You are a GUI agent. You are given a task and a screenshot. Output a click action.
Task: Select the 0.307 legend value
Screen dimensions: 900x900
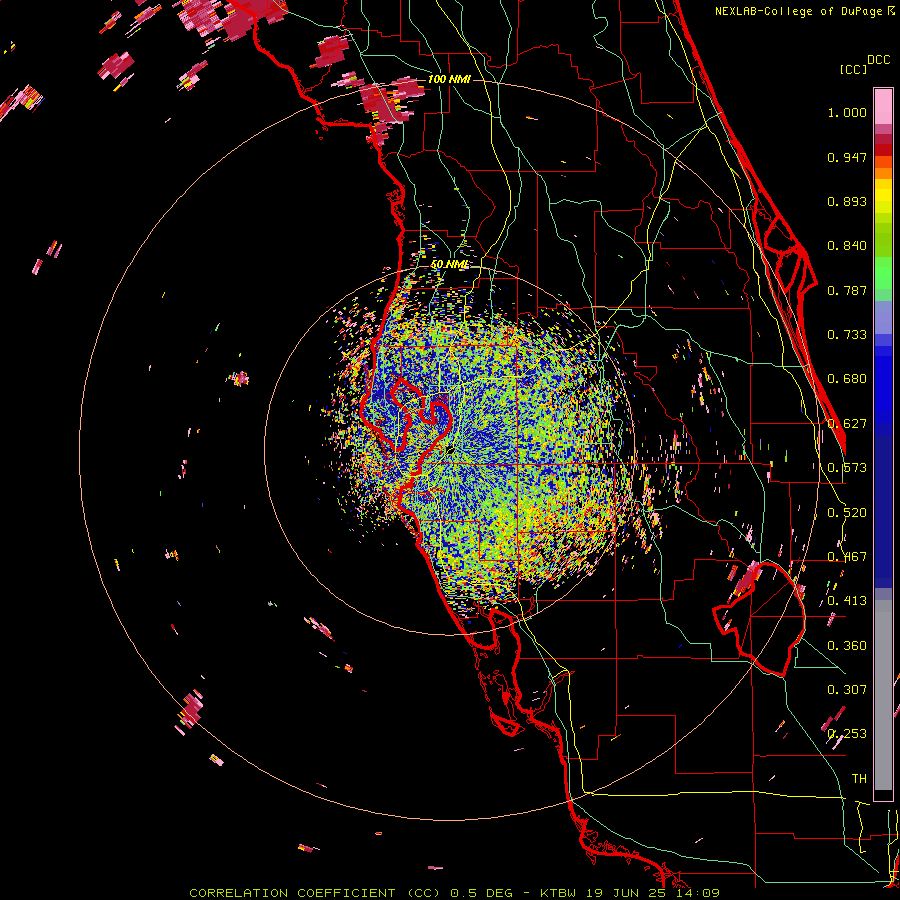tap(847, 690)
